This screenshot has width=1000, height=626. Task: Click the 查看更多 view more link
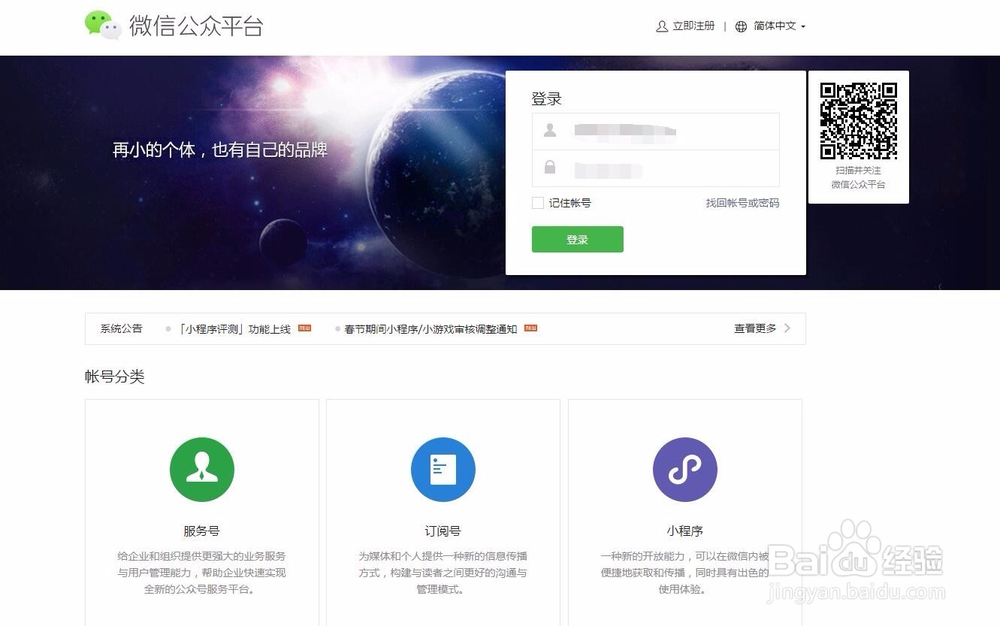753,328
